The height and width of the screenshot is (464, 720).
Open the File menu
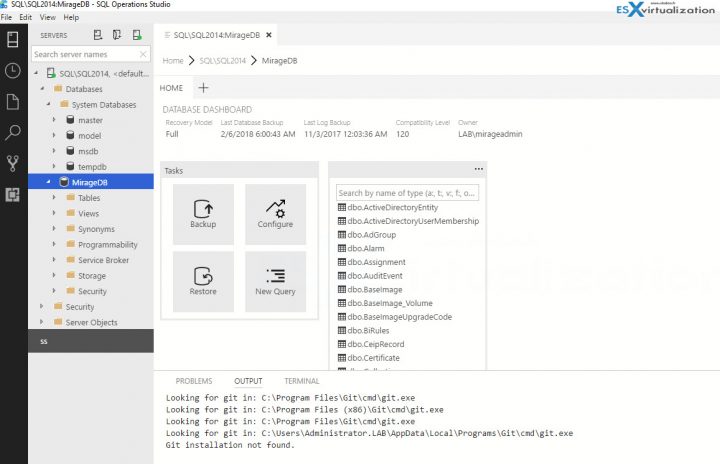point(6,17)
